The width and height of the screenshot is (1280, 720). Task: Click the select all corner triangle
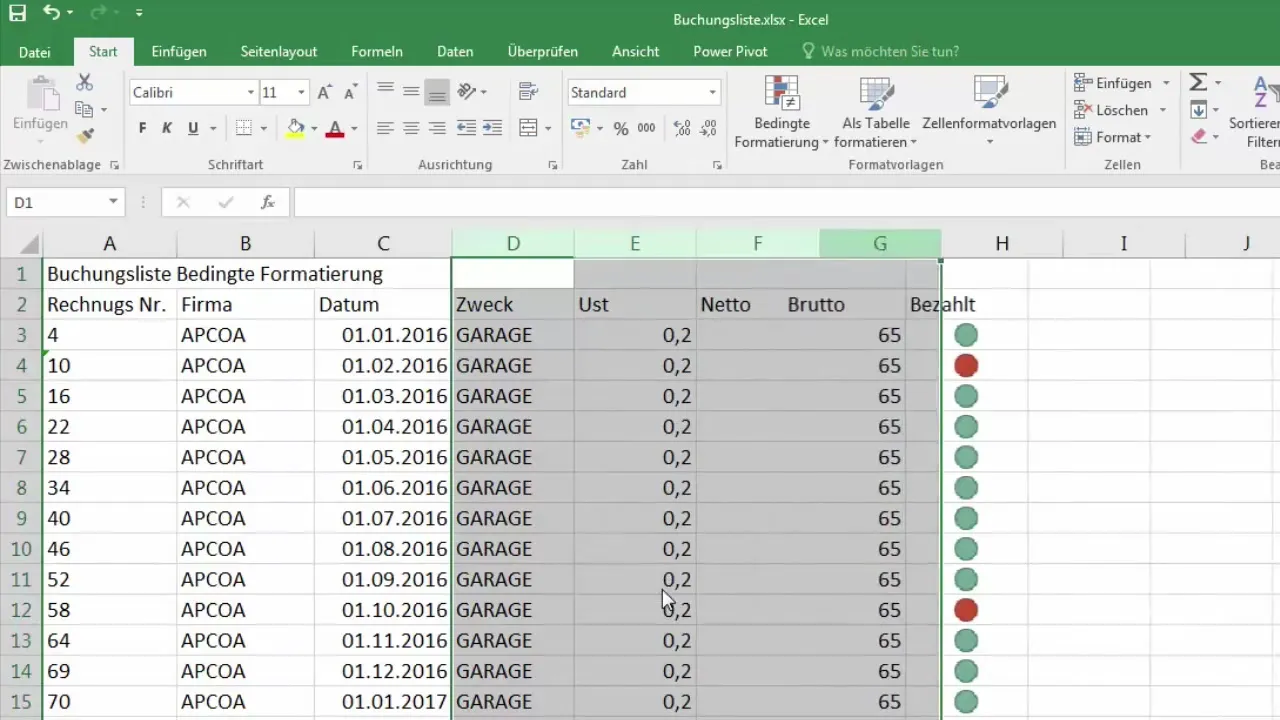pyautogui.click(x=28, y=243)
